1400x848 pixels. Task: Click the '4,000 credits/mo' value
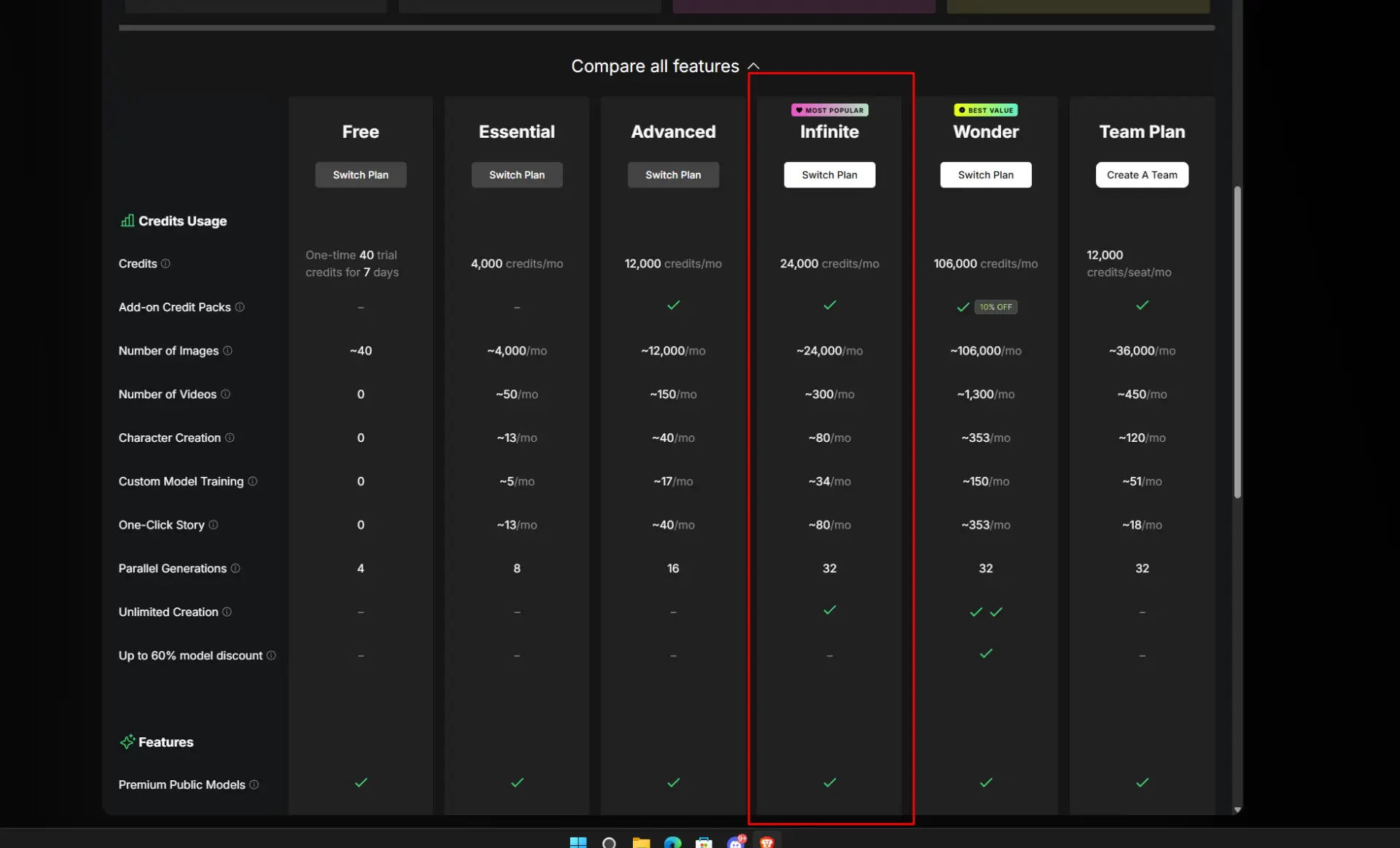(517, 263)
